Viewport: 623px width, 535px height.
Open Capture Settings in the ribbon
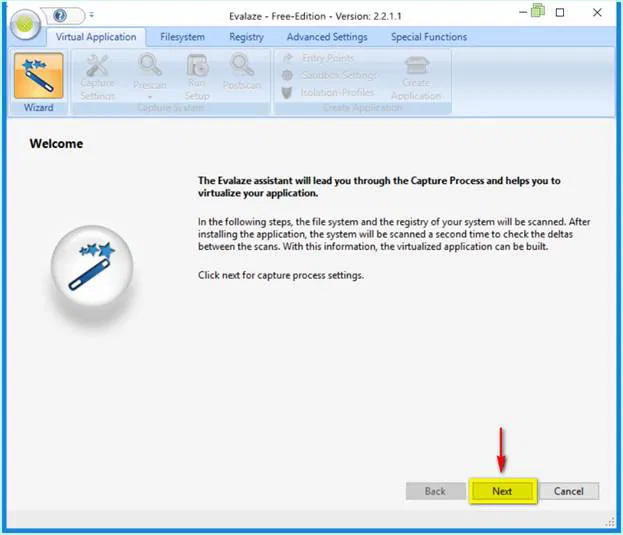pyautogui.click(x=97, y=77)
